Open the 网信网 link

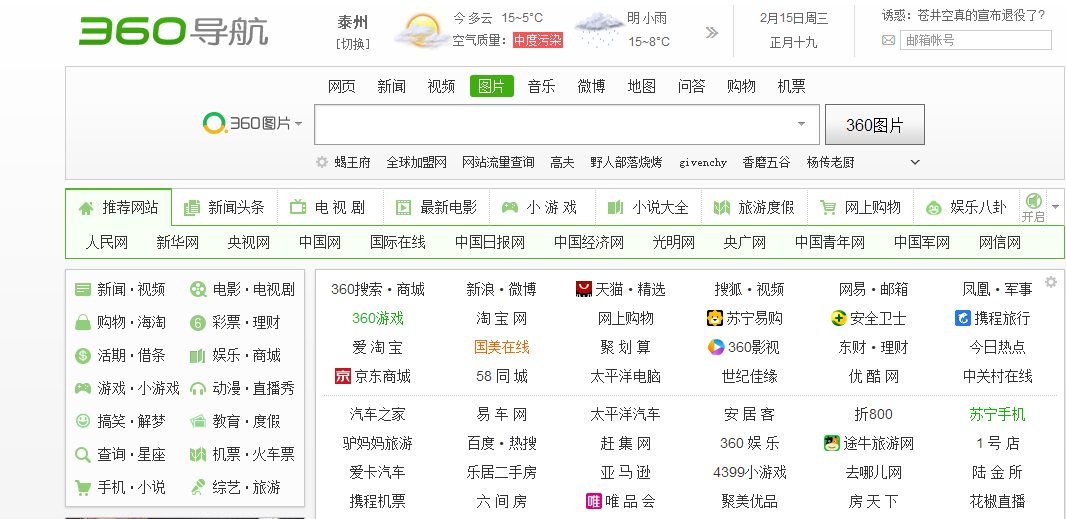point(1000,242)
